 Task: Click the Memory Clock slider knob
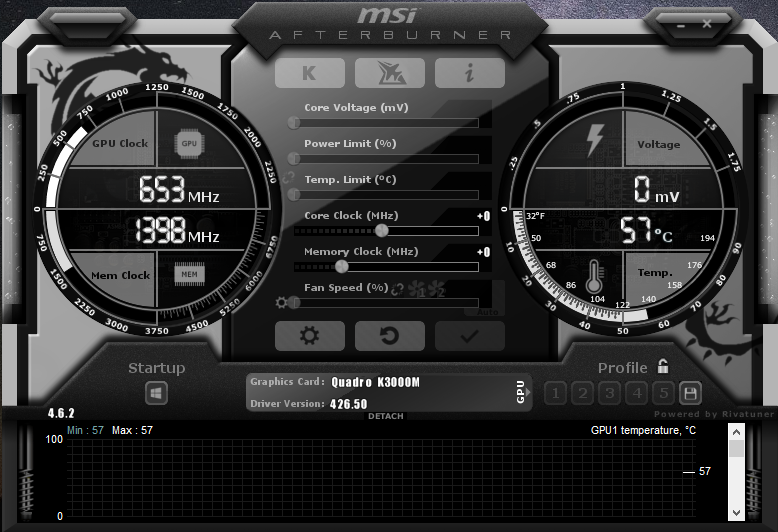(341, 266)
